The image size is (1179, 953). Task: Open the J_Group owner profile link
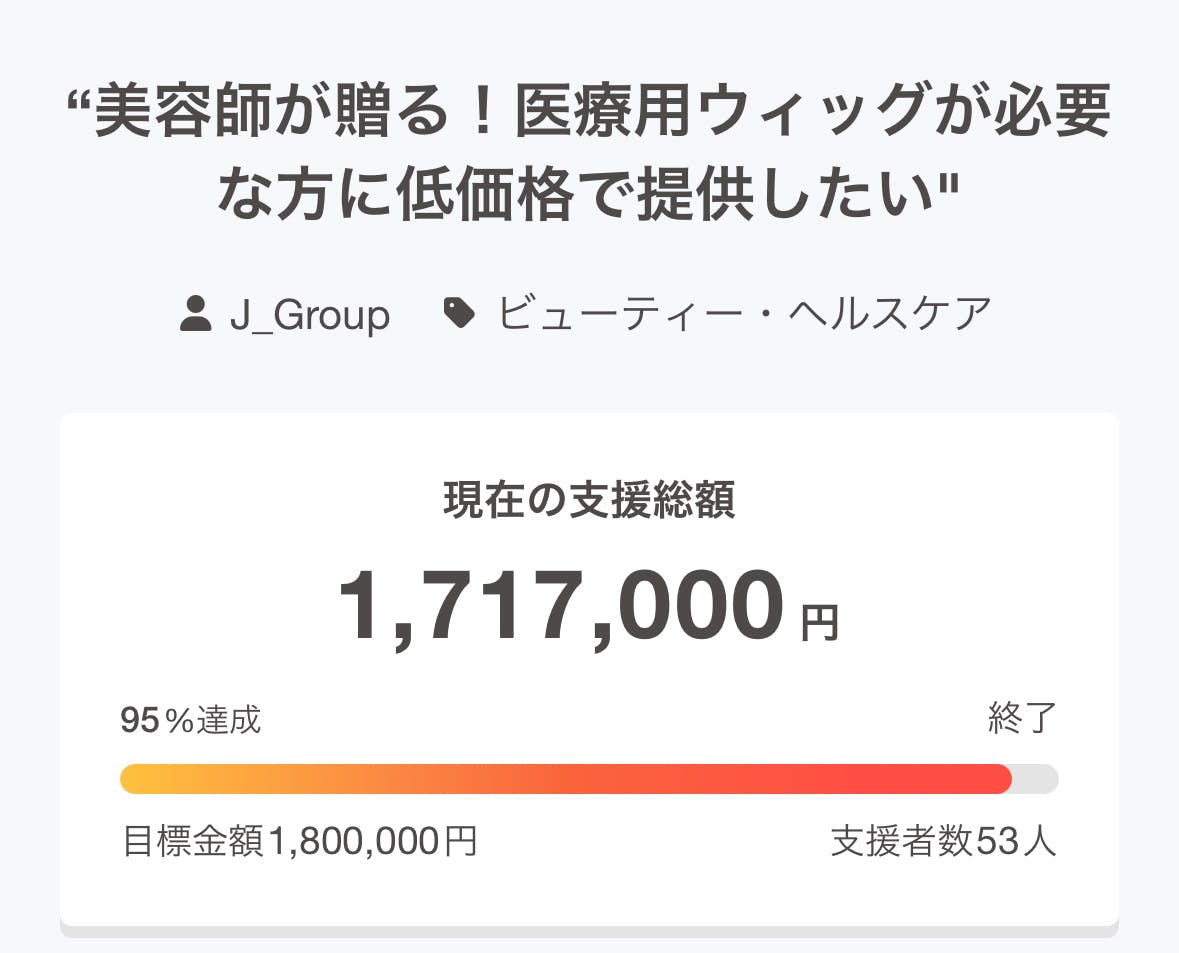pos(309,315)
